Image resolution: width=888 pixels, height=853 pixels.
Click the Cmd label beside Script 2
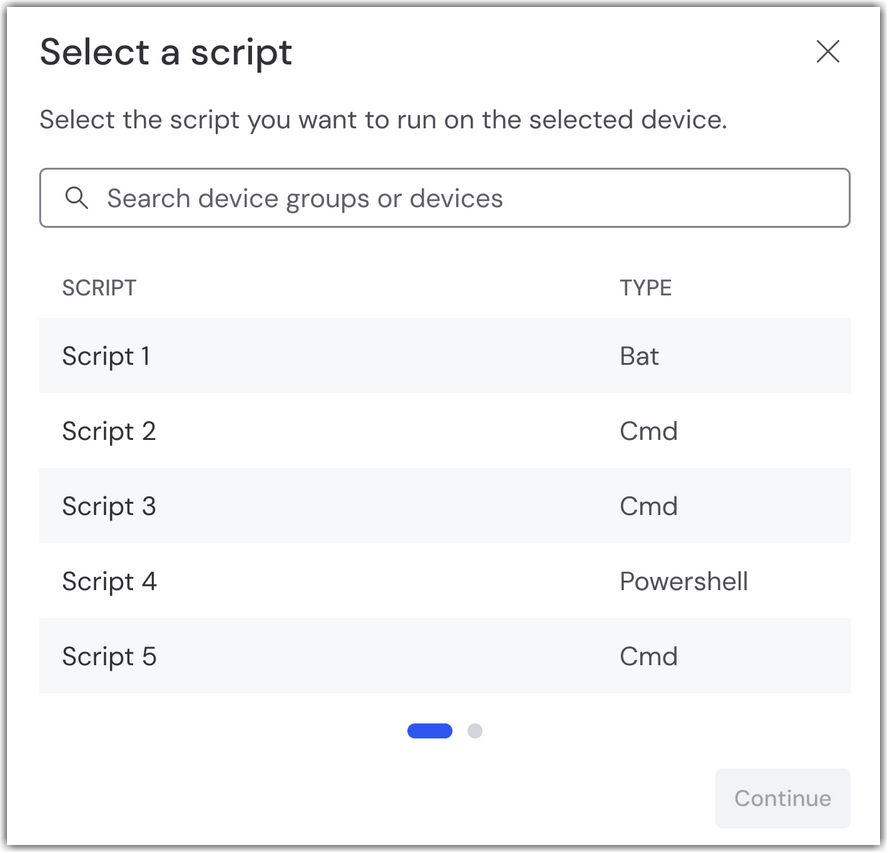coord(648,431)
